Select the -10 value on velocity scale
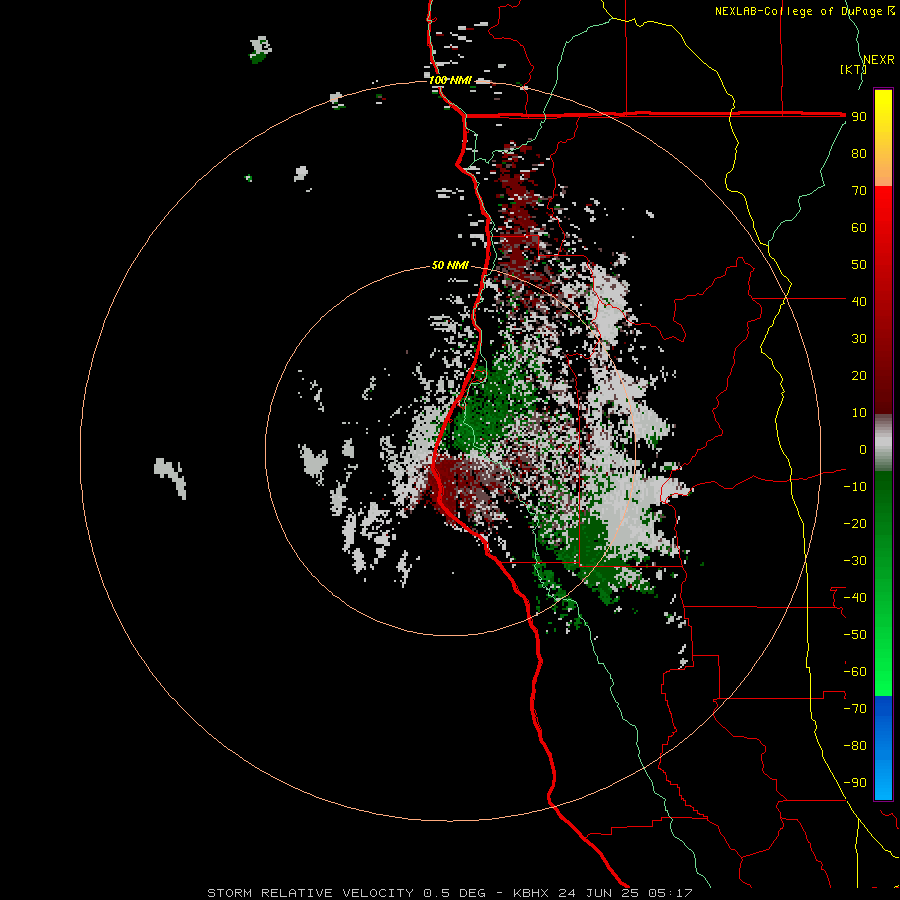Screen dimensions: 900x900 coord(855,487)
